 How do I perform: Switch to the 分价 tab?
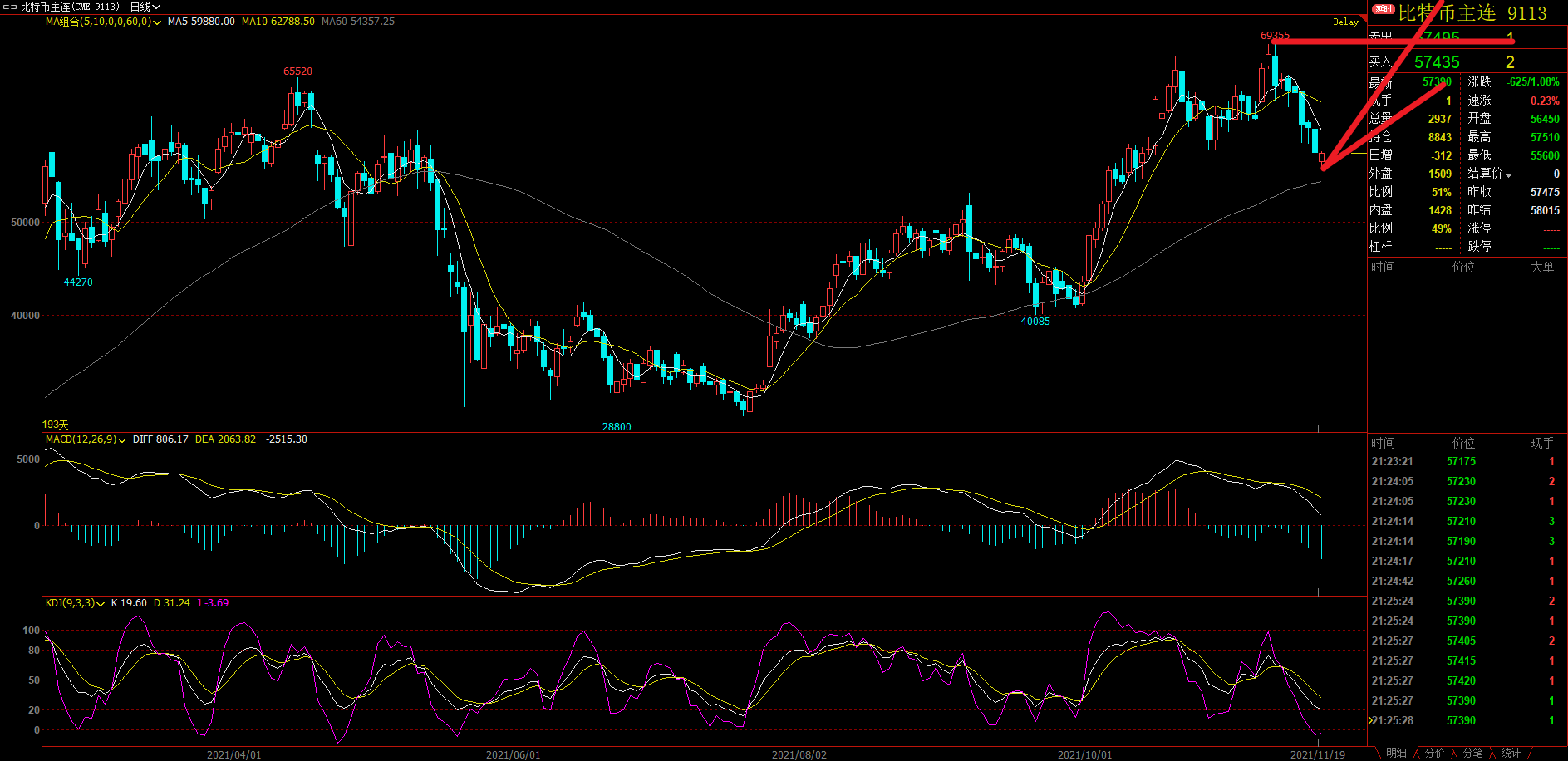coord(1434,753)
